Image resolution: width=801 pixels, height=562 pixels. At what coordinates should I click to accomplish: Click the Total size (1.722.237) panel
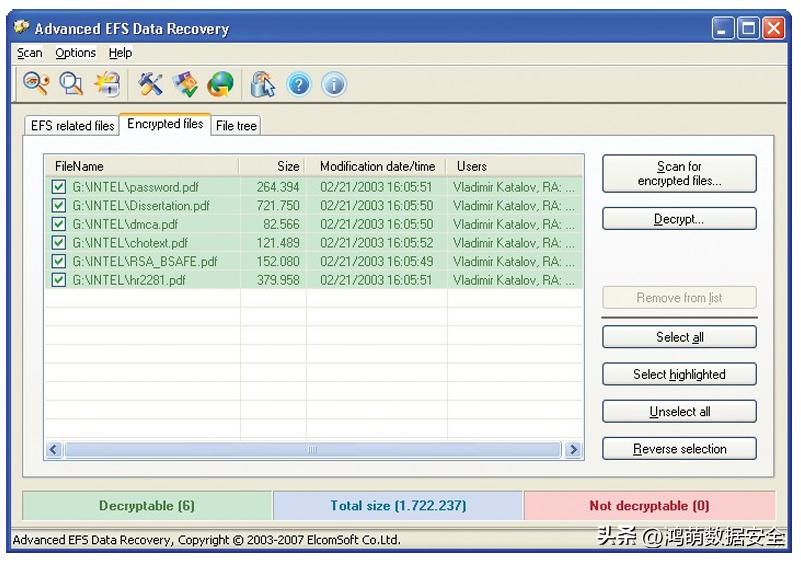pyautogui.click(x=398, y=506)
